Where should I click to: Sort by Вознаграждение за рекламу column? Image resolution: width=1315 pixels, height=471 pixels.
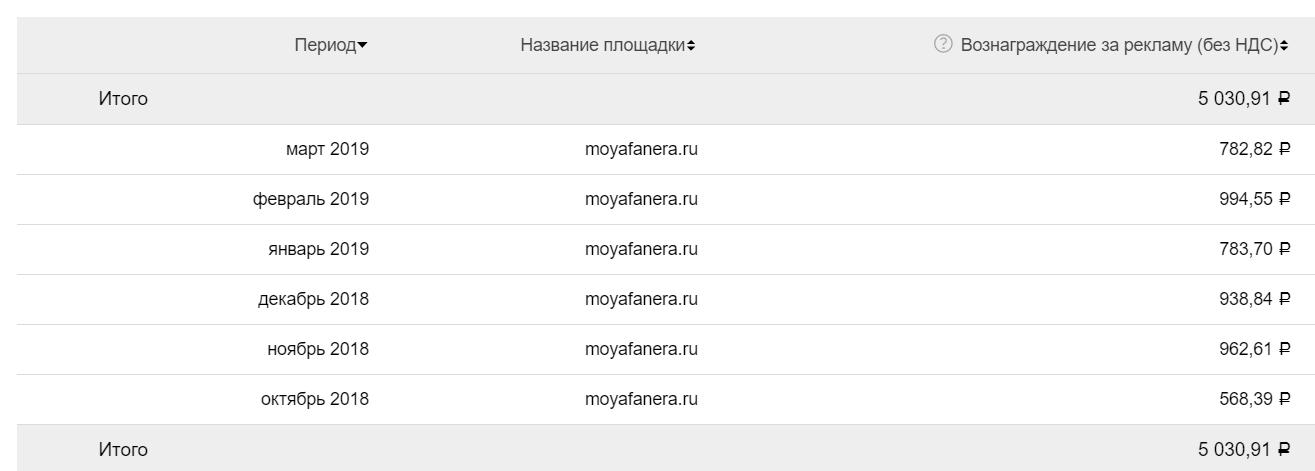(1122, 46)
